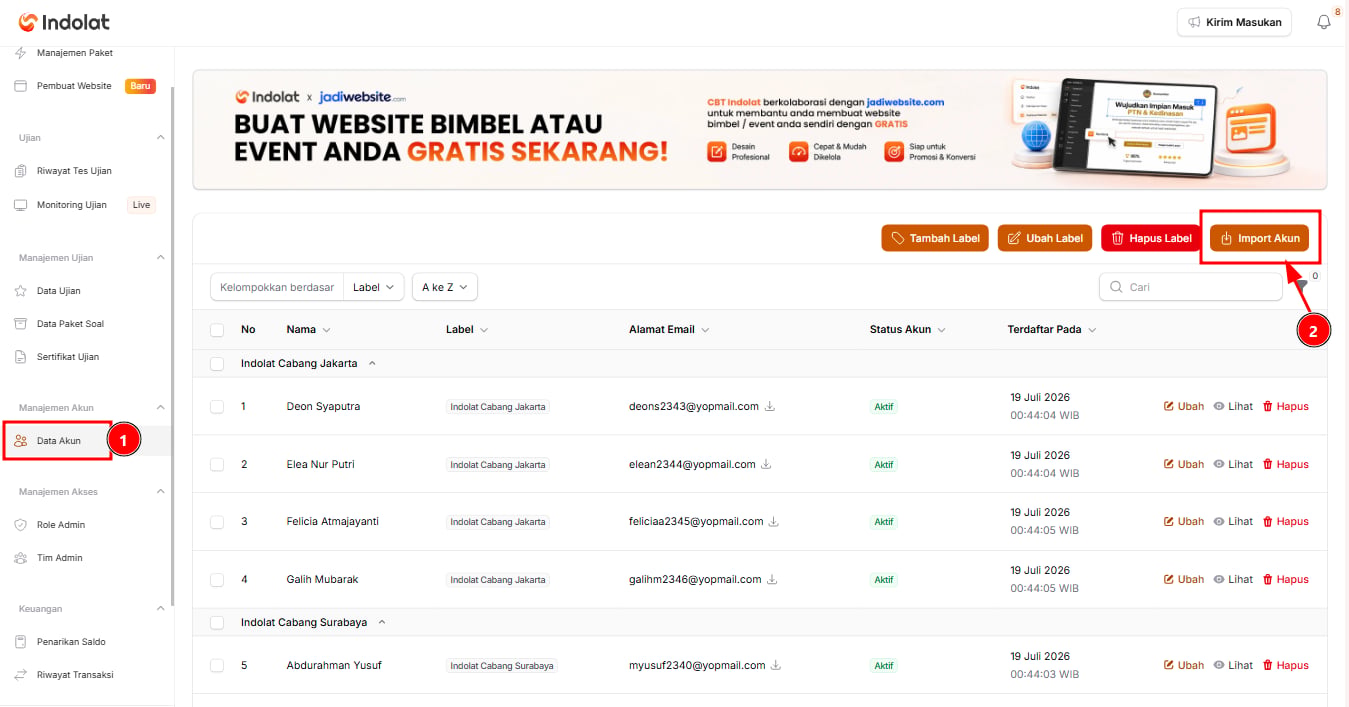Viewport: 1349px width, 707px height.
Task: Click Hapus trash for Elea Nur Putri
Action: pos(1286,464)
